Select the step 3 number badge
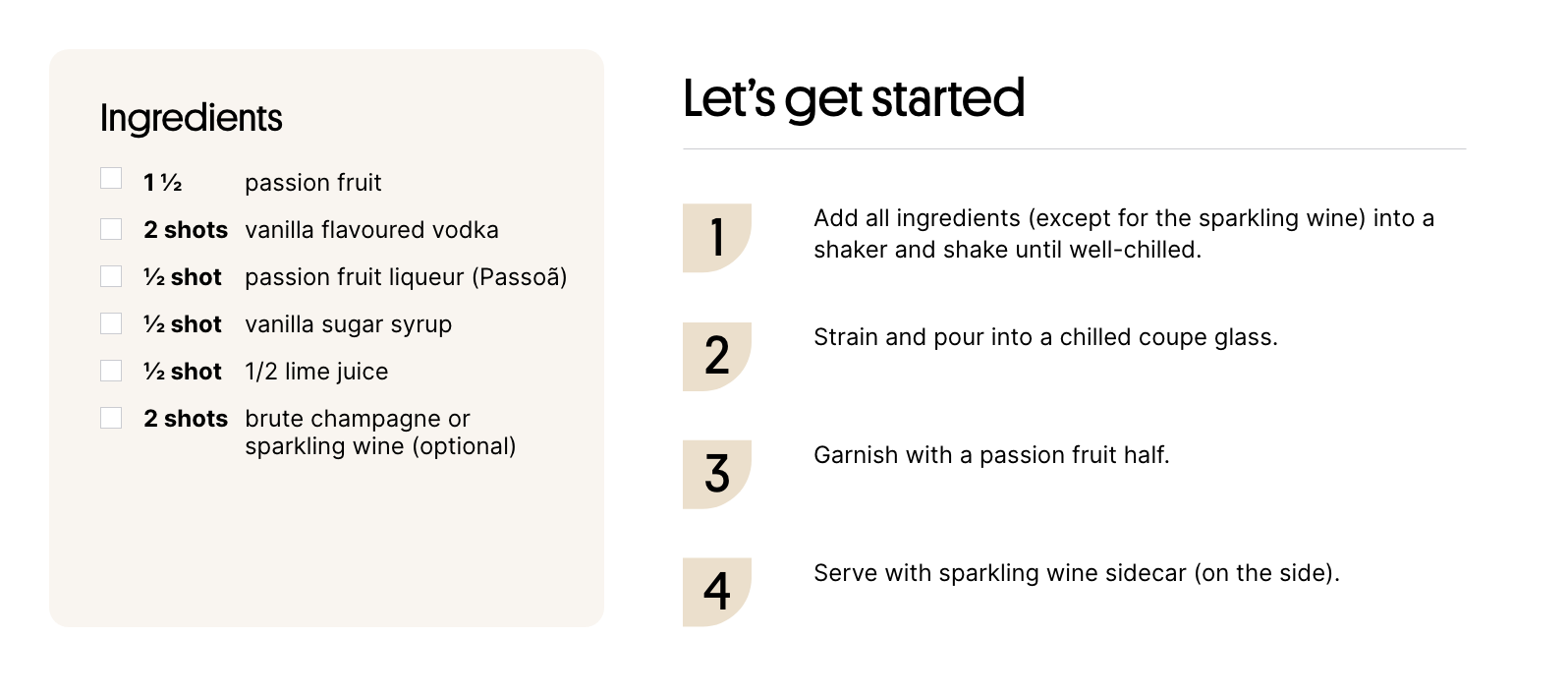Screen dimensions: 1568x696 (x=717, y=474)
